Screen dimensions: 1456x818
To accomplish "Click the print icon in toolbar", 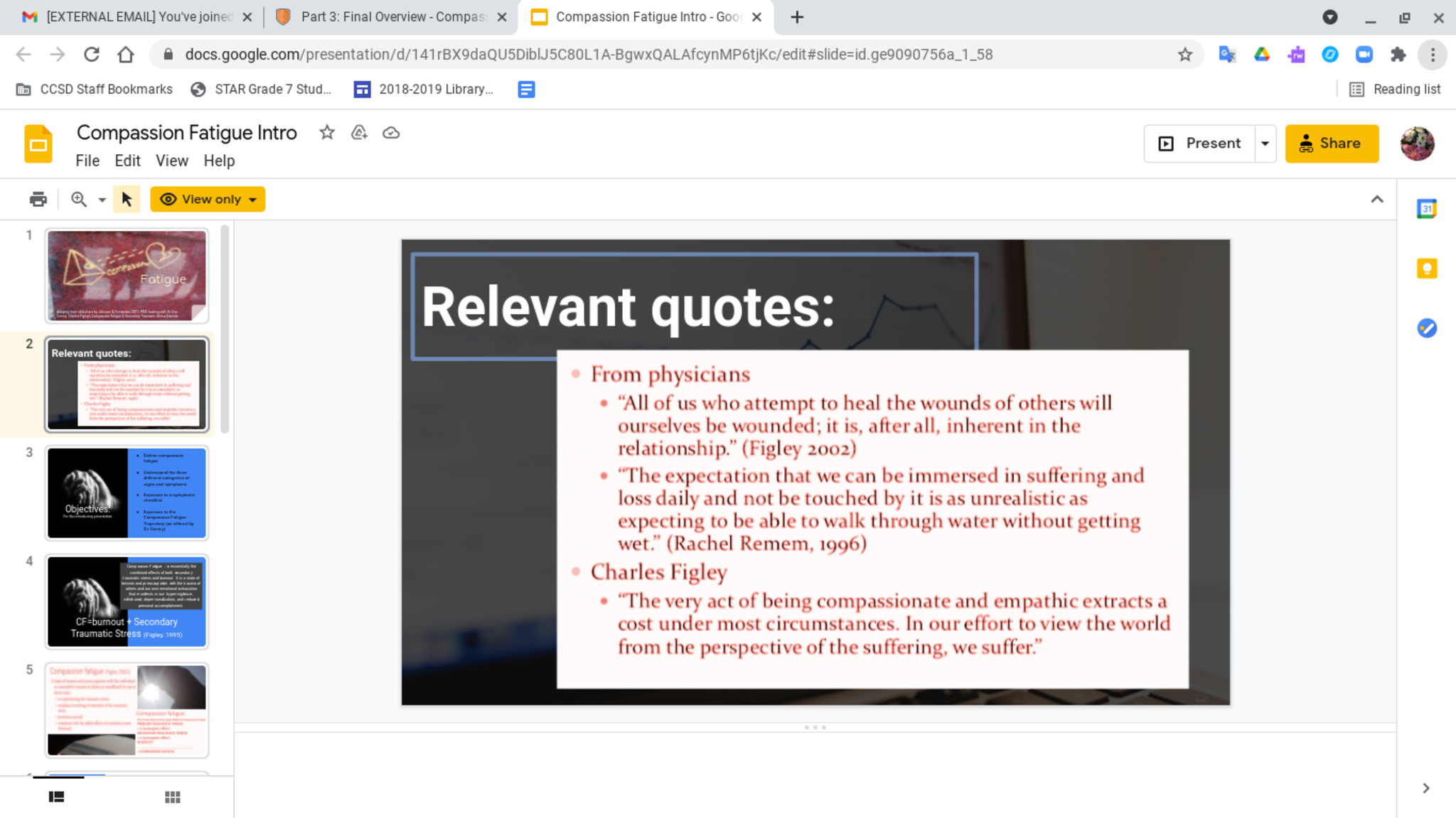I will [x=38, y=200].
